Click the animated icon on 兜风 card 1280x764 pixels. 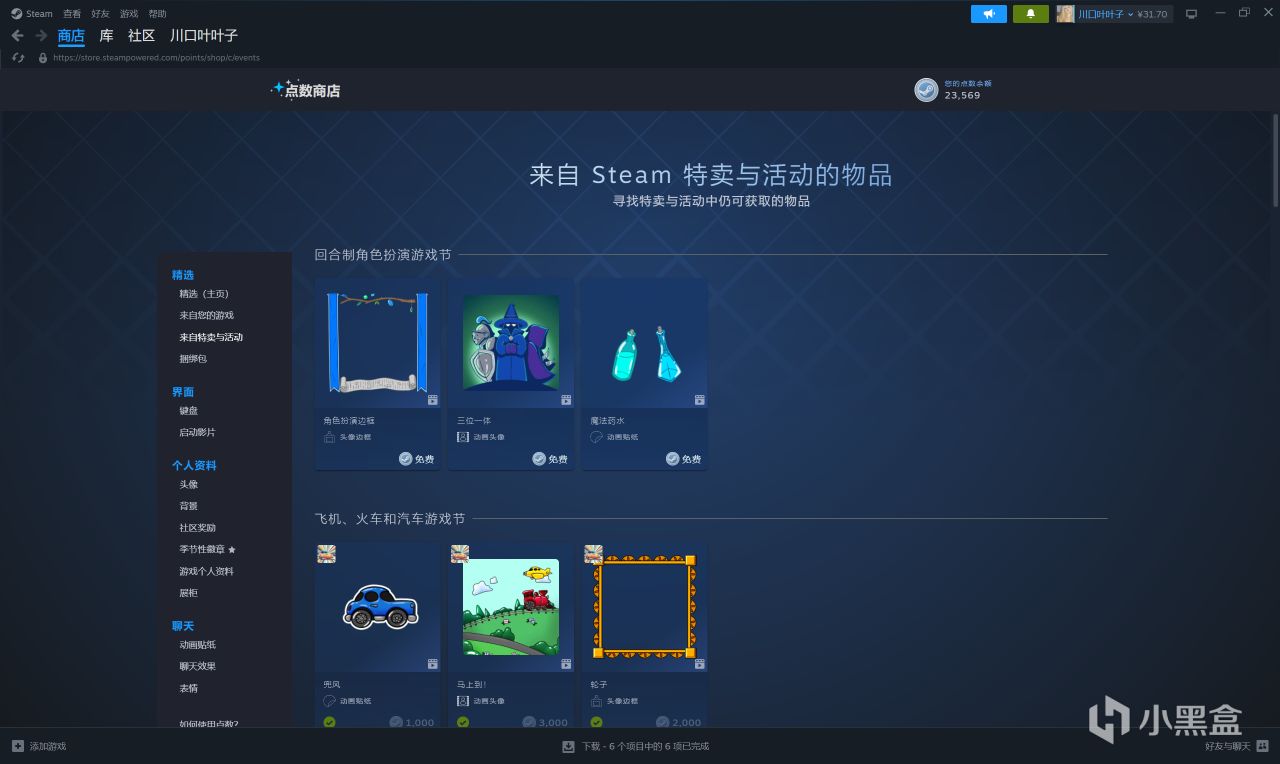tap(433, 664)
